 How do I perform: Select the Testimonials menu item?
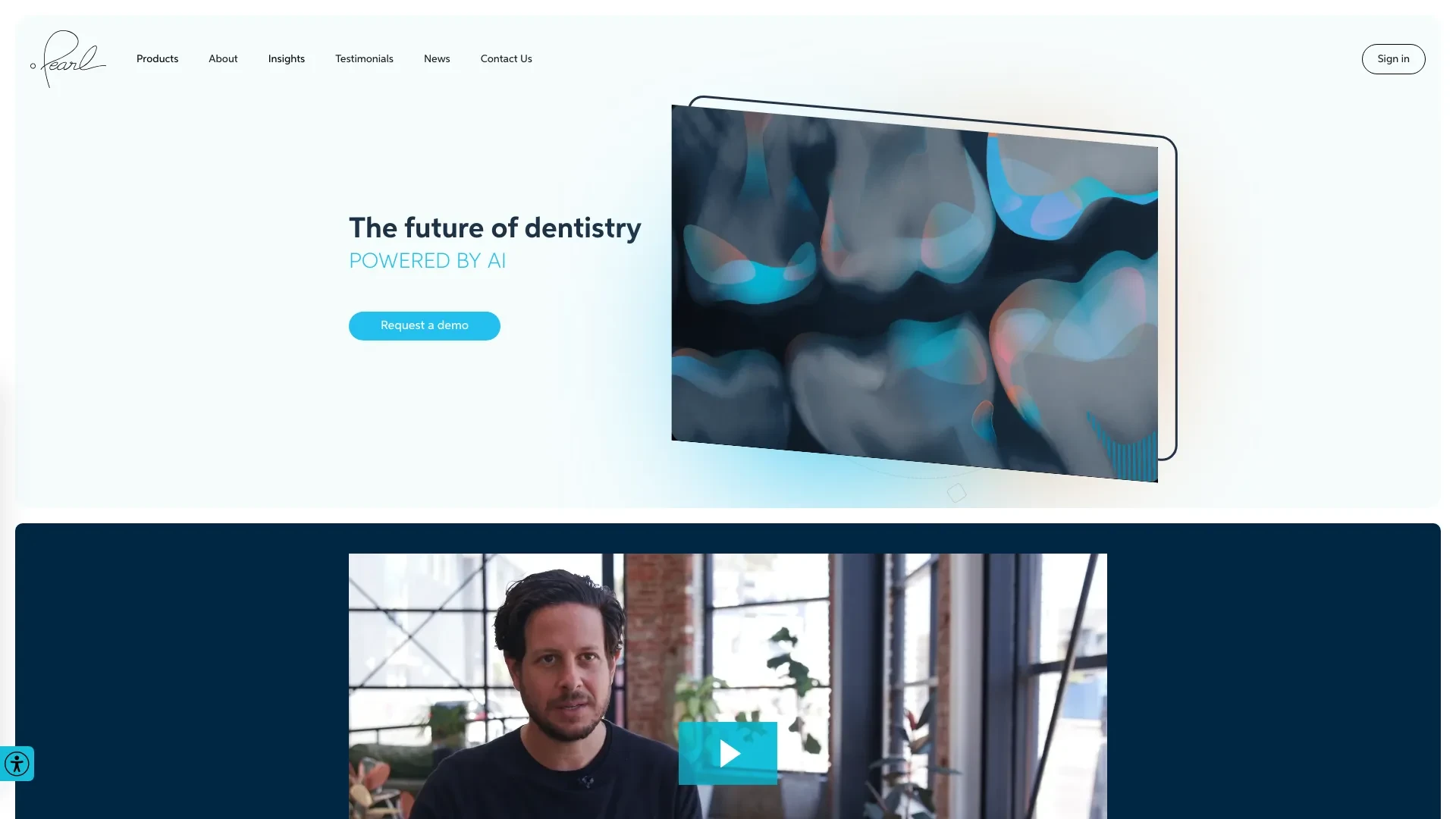[364, 58]
